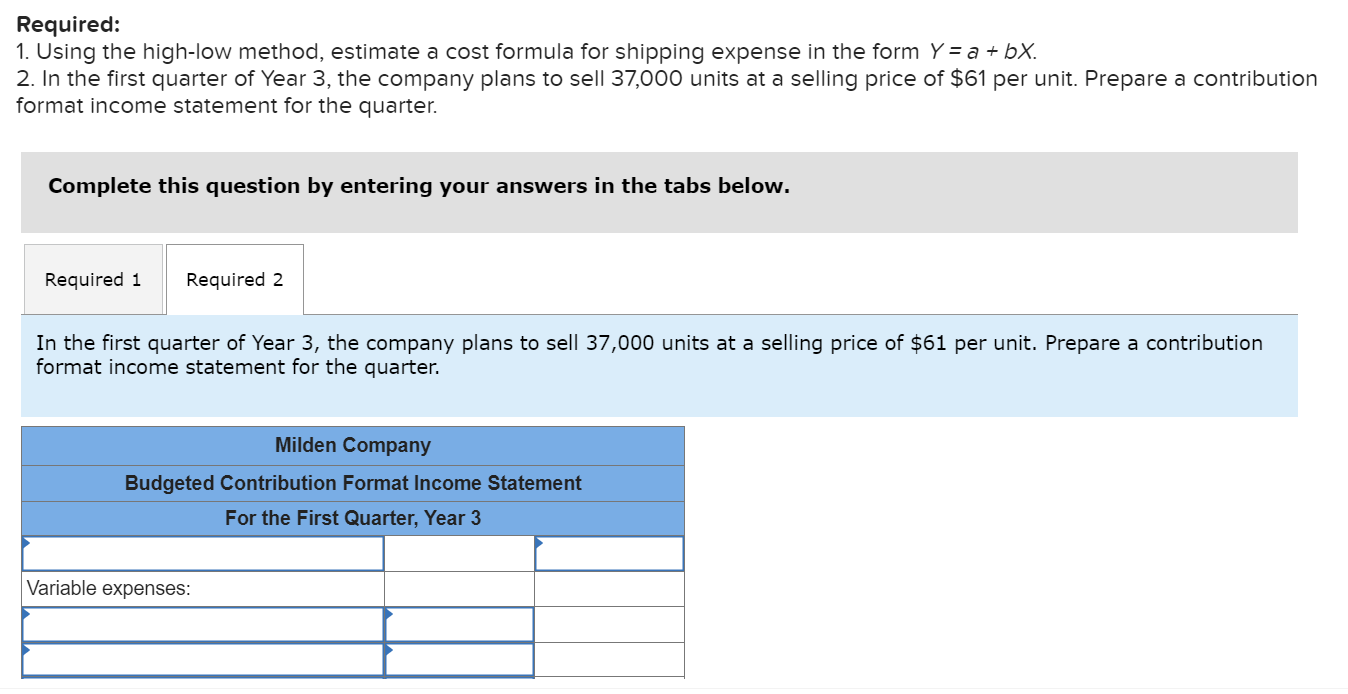Click the Milden Company header cell
1348x694 pixels.
pos(351,445)
